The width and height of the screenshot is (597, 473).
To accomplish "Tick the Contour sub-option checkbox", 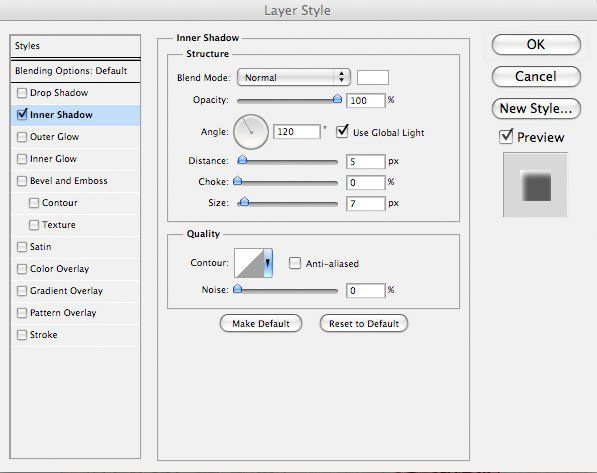I will pos(34,203).
